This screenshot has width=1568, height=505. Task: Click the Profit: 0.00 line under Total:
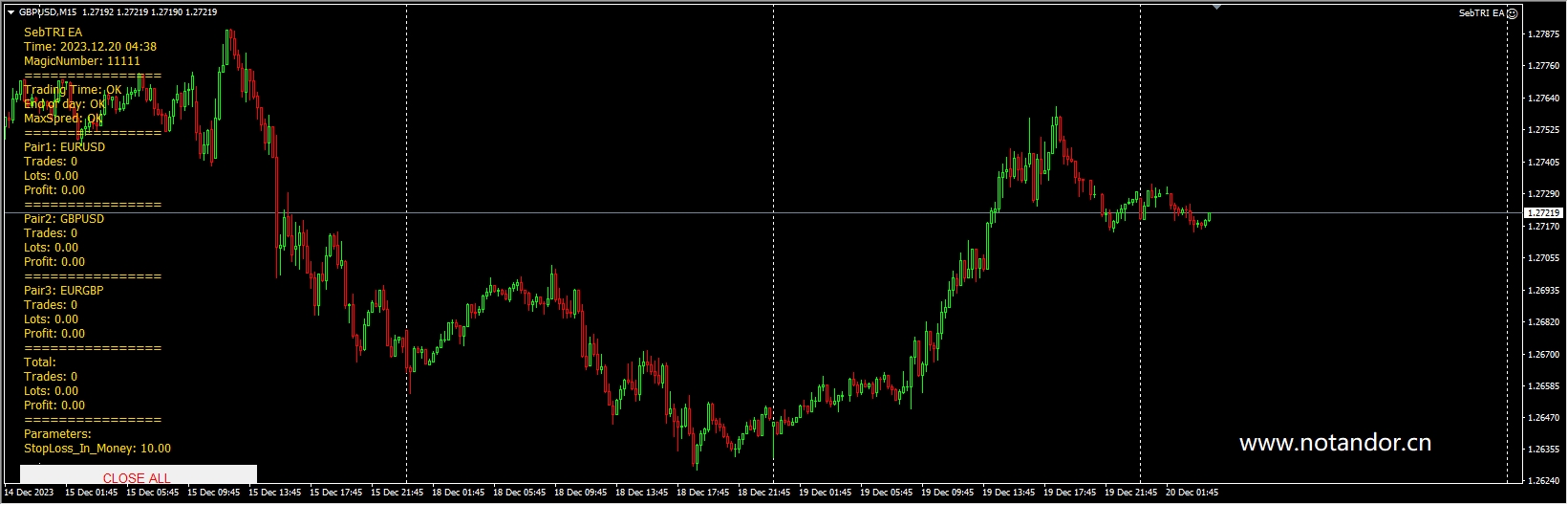54,406
